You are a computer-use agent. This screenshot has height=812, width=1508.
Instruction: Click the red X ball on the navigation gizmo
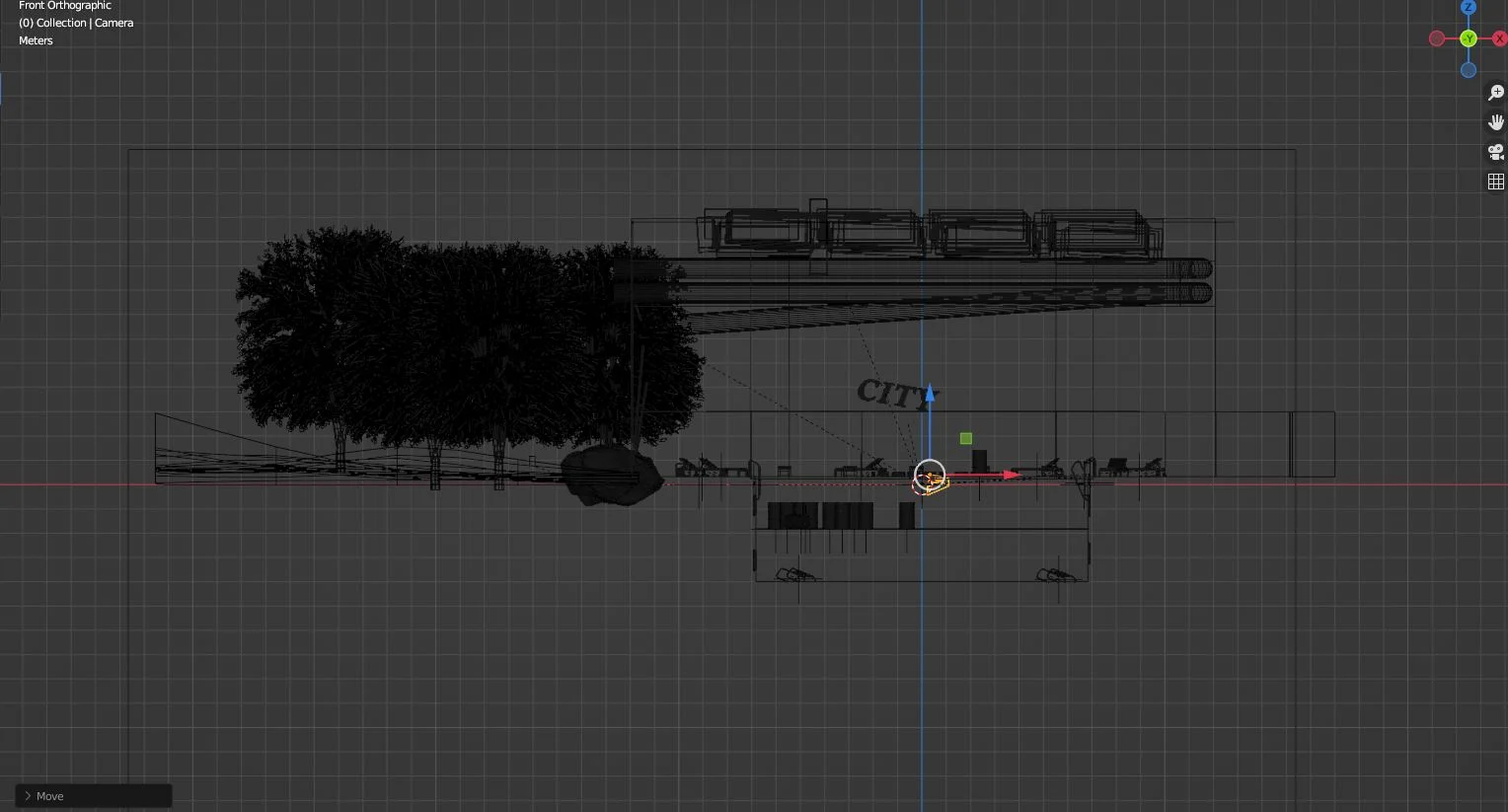[1500, 38]
